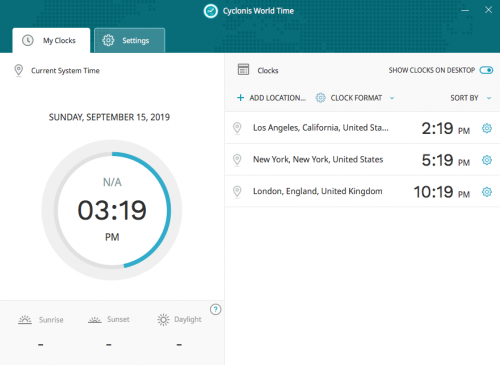
Task: Click the location pin beside New York
Action: (x=237, y=160)
